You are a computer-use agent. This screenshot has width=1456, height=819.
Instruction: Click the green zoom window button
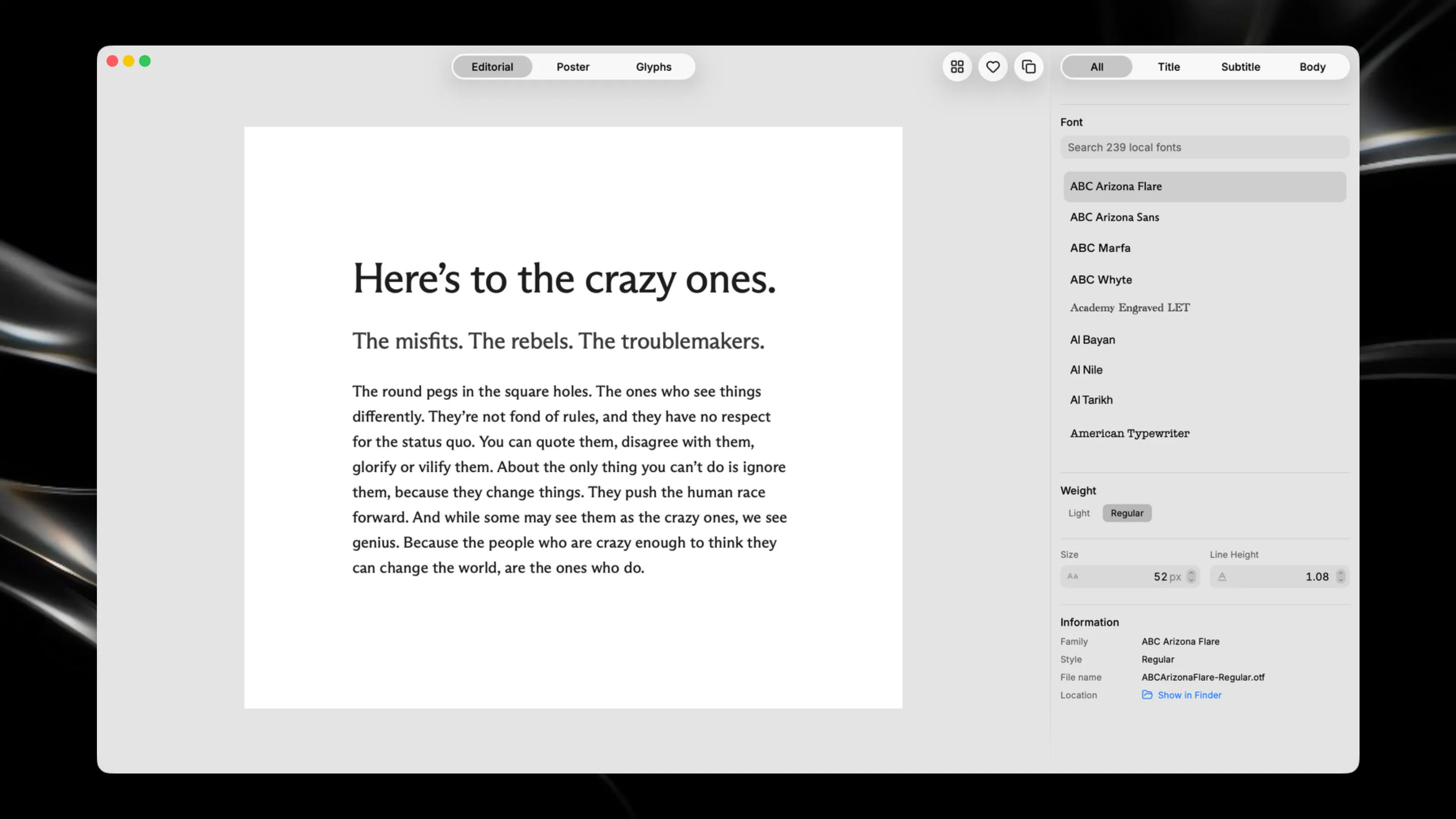click(145, 61)
